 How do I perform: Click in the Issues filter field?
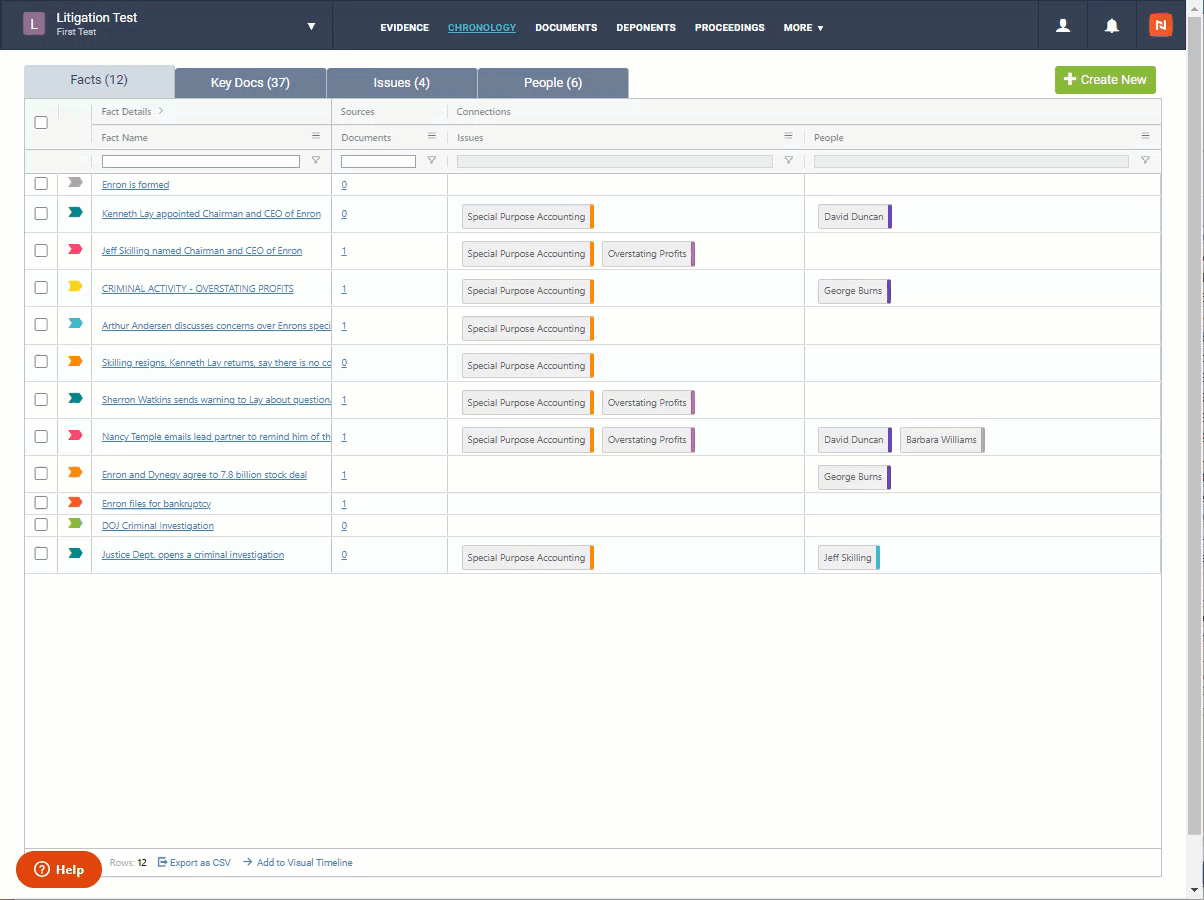(x=615, y=161)
